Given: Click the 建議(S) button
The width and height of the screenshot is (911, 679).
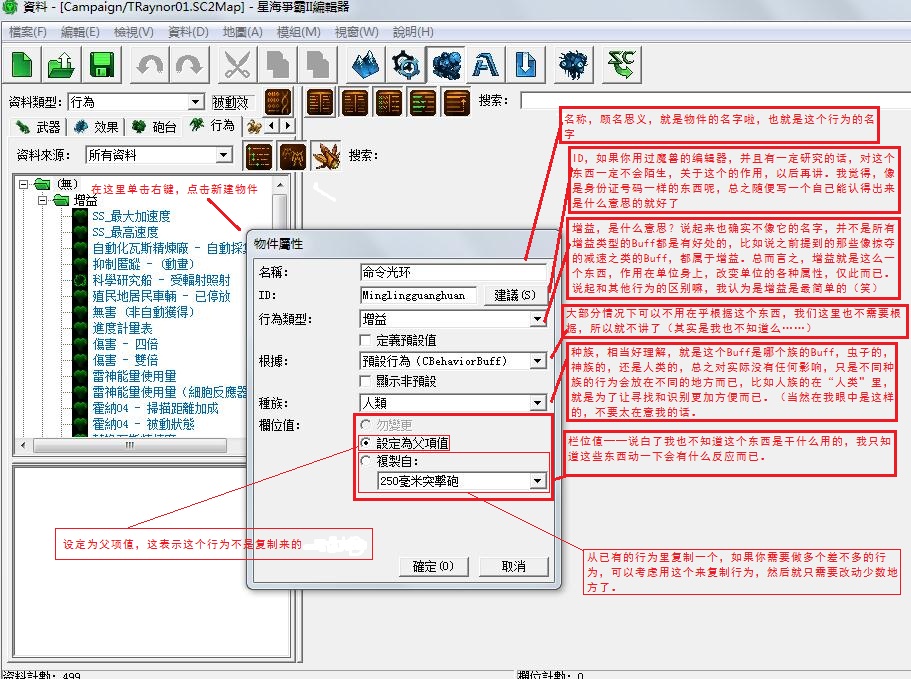Looking at the screenshot, I should 515,295.
